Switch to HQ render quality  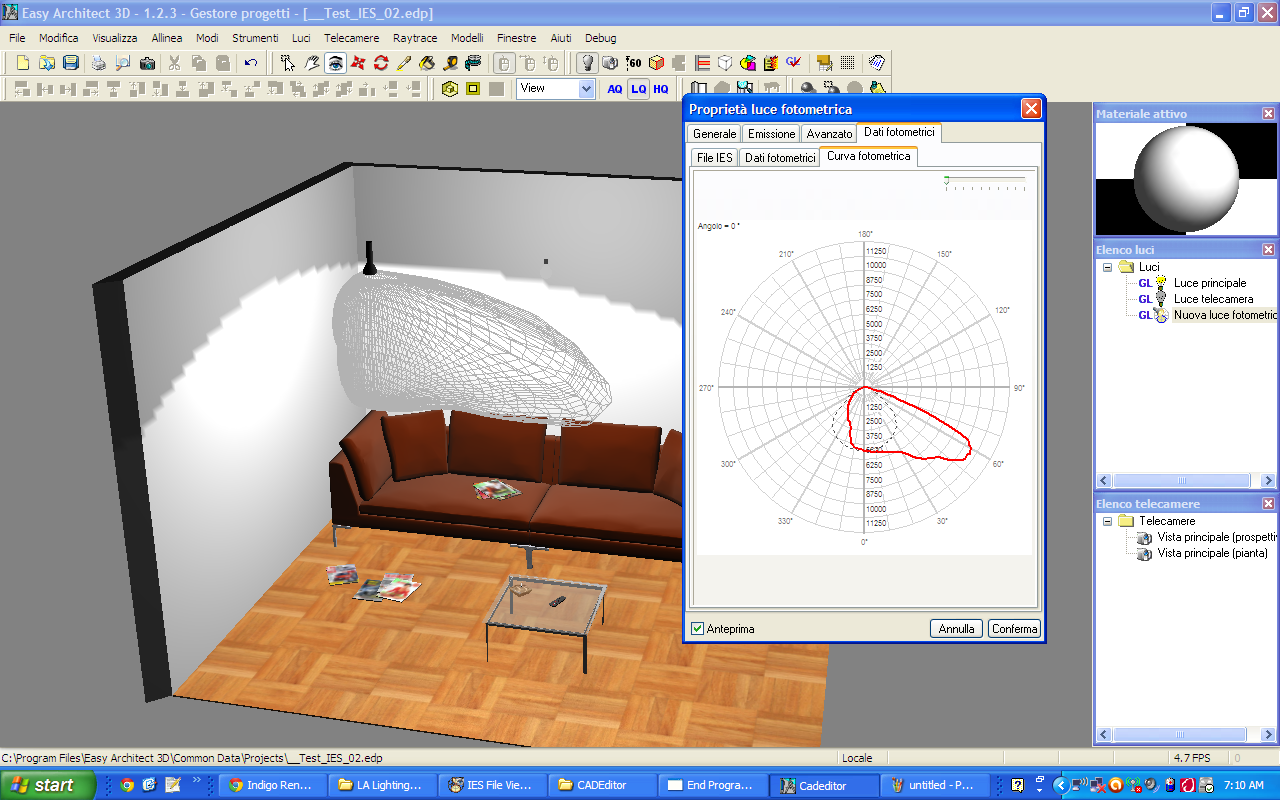coord(661,89)
